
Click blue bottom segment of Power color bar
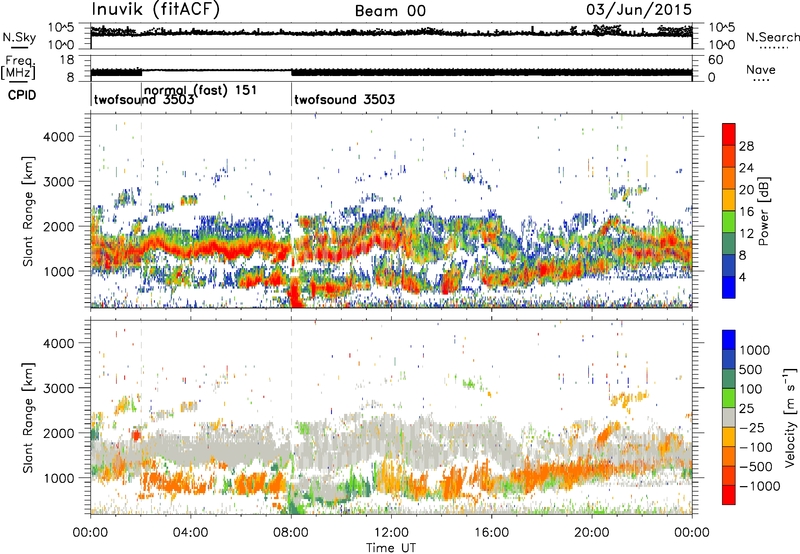point(729,287)
